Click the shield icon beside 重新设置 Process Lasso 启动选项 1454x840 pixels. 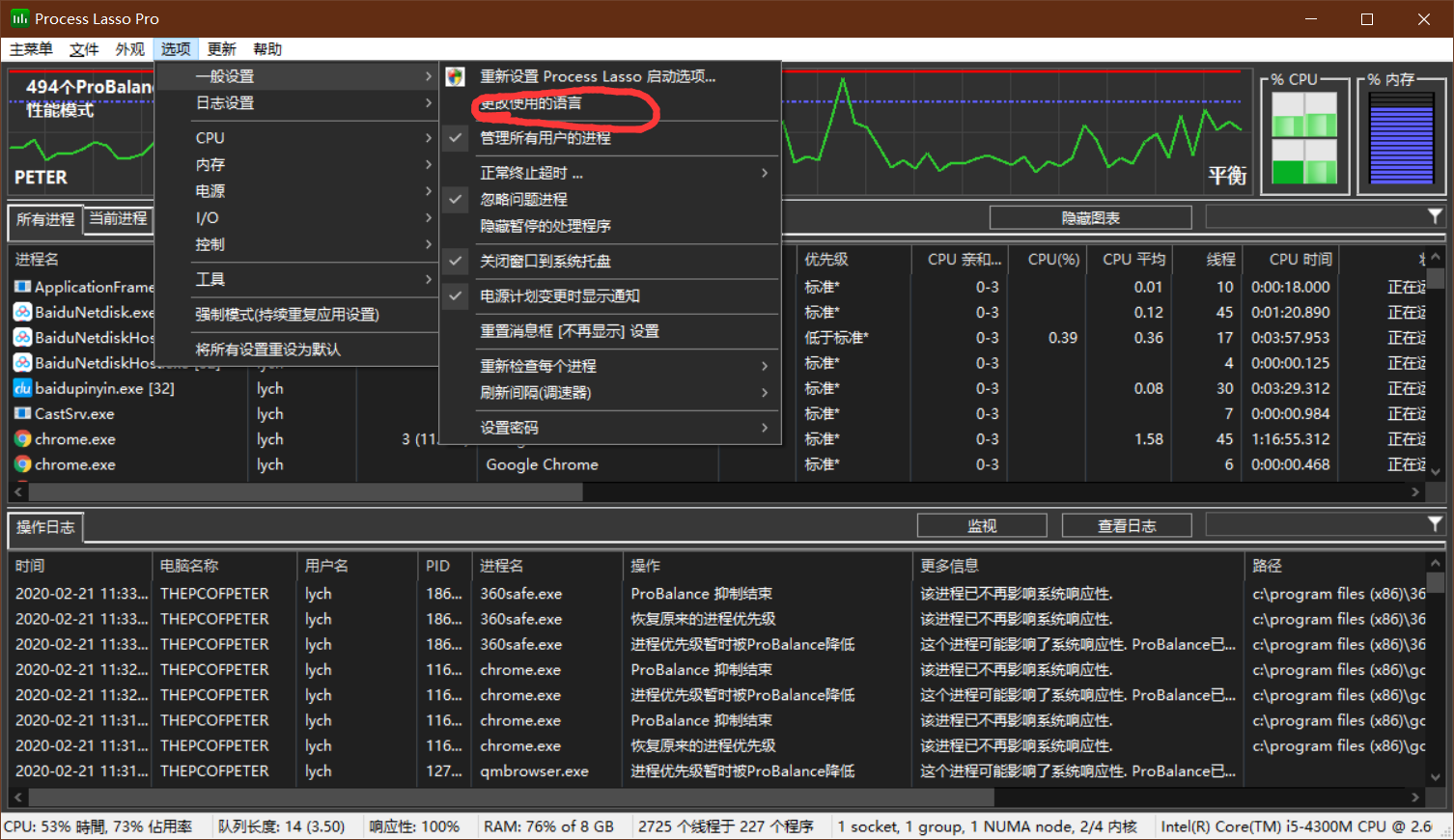456,76
